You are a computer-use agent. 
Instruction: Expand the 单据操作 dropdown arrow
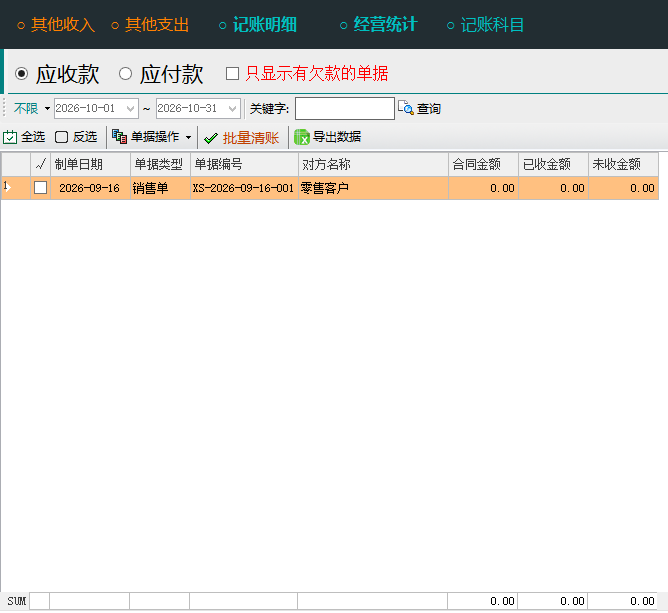pyautogui.click(x=188, y=137)
